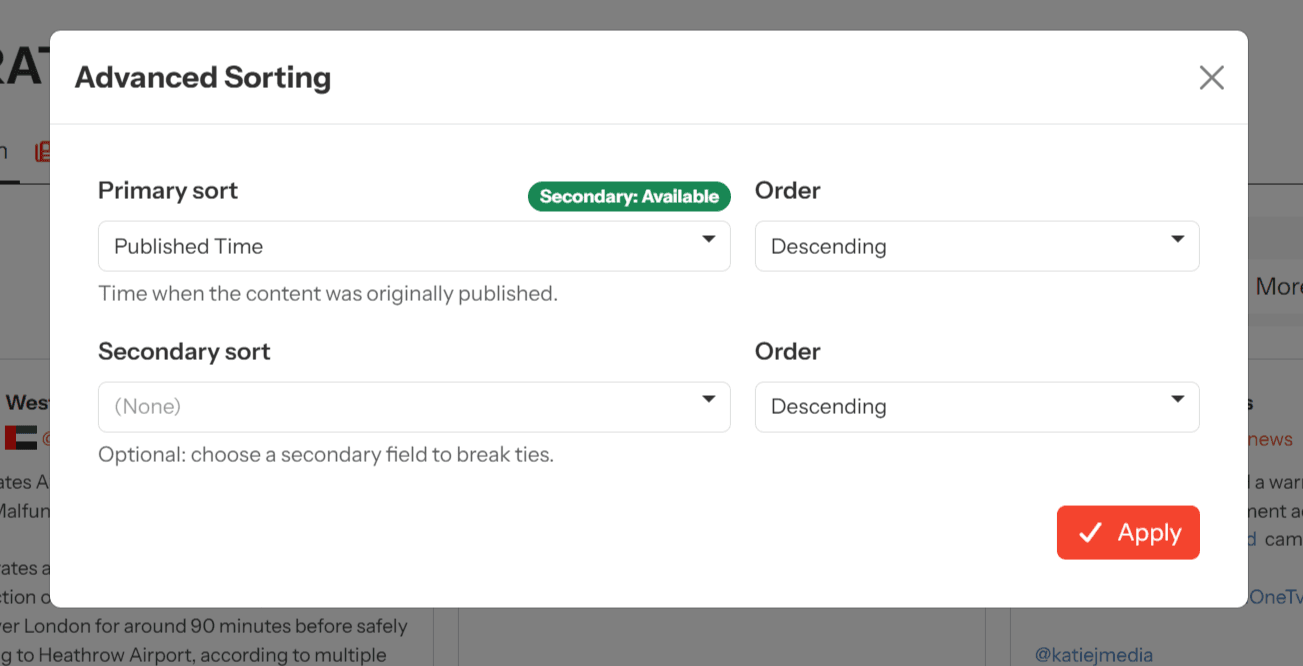
Task: Open the Secondary sort (None) dropdown
Action: point(414,407)
